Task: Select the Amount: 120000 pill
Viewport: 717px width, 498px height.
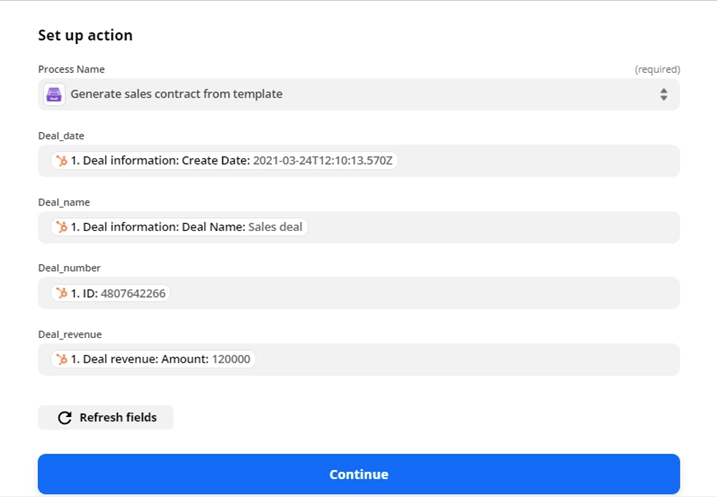Action: 153,359
